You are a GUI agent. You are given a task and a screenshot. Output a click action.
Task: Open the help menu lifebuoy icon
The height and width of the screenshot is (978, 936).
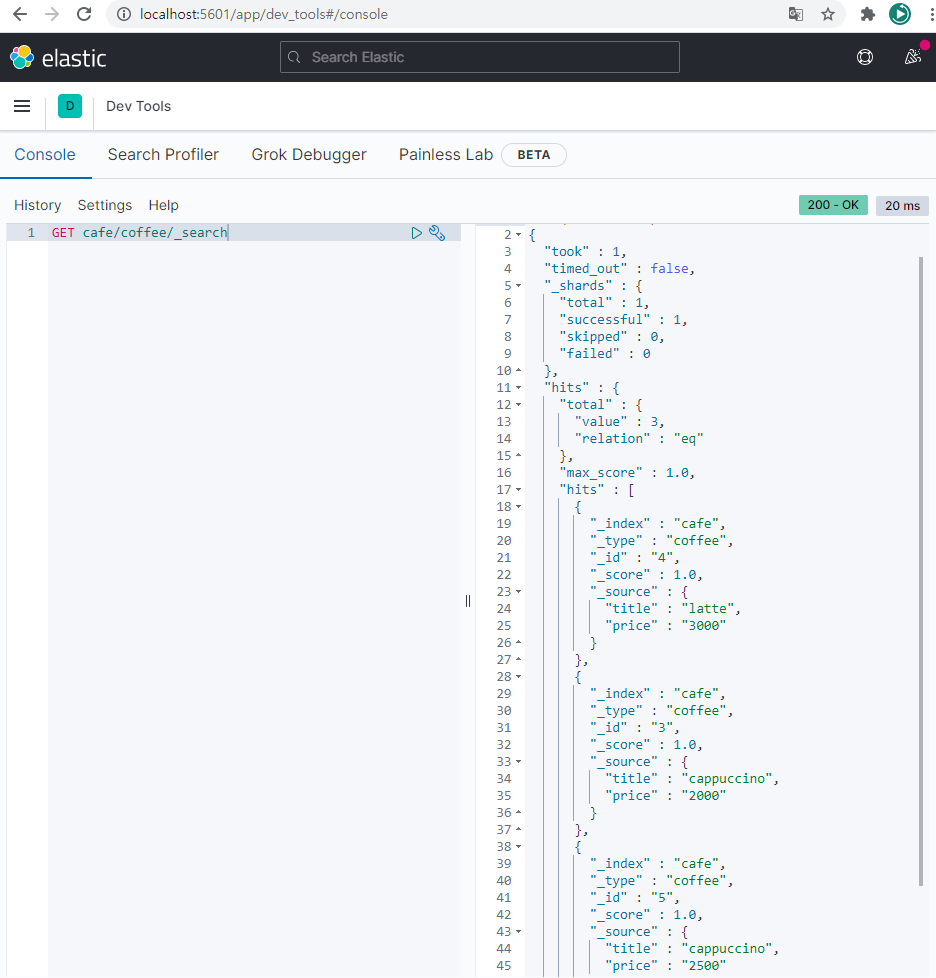click(x=865, y=57)
